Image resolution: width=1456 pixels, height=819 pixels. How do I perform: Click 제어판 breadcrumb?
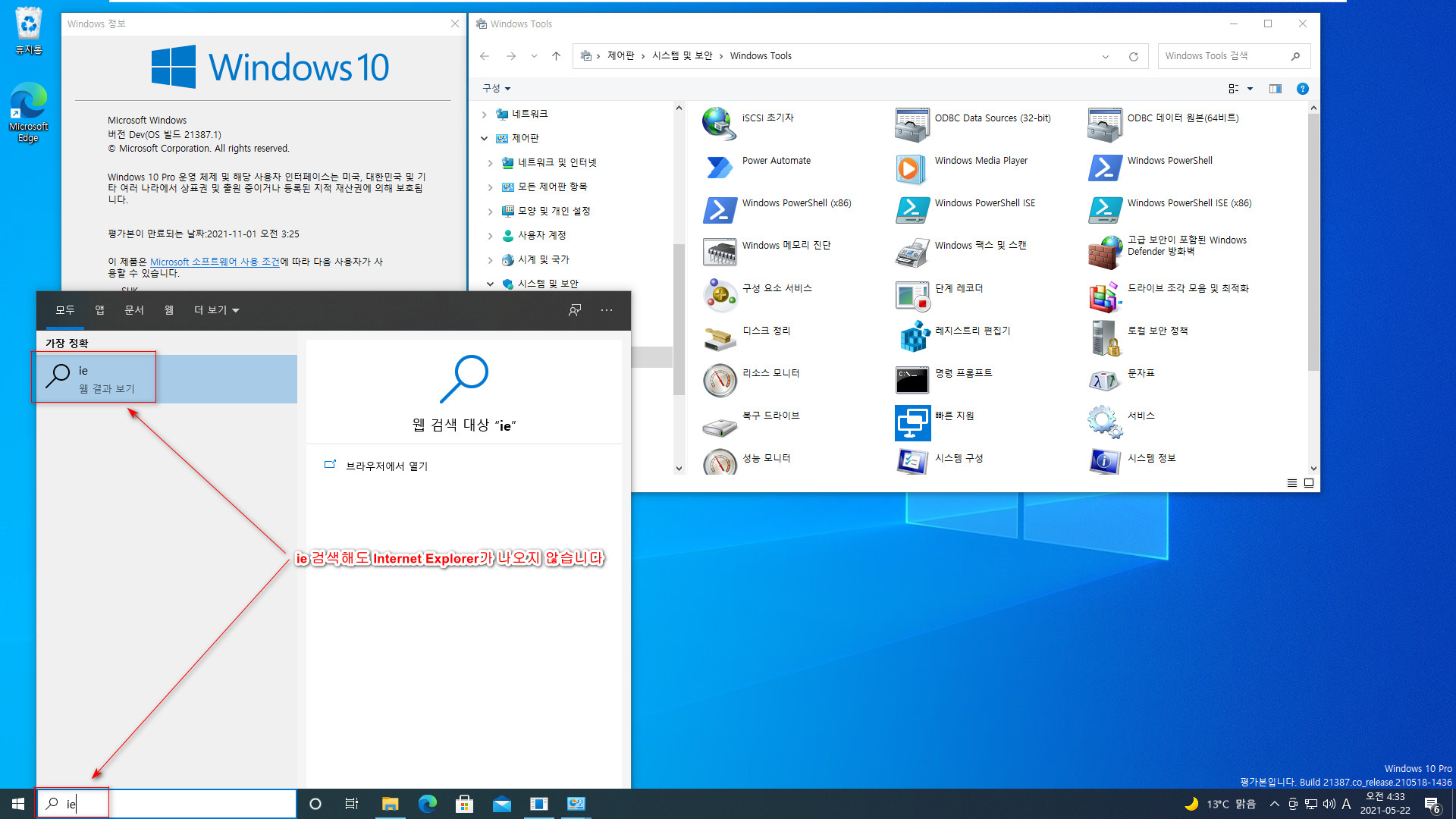pyautogui.click(x=621, y=56)
